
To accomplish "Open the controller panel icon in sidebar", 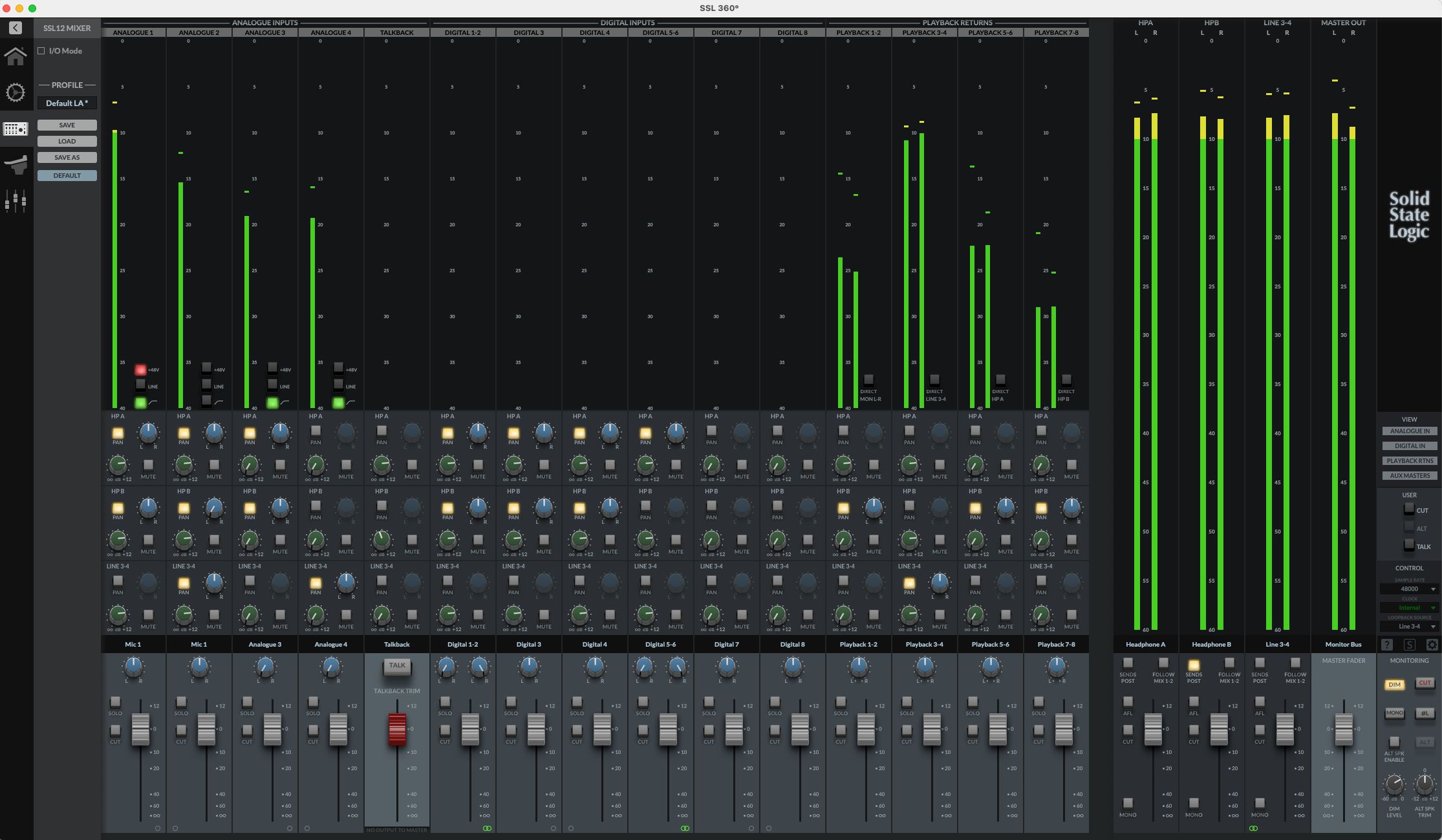I will 16,164.
